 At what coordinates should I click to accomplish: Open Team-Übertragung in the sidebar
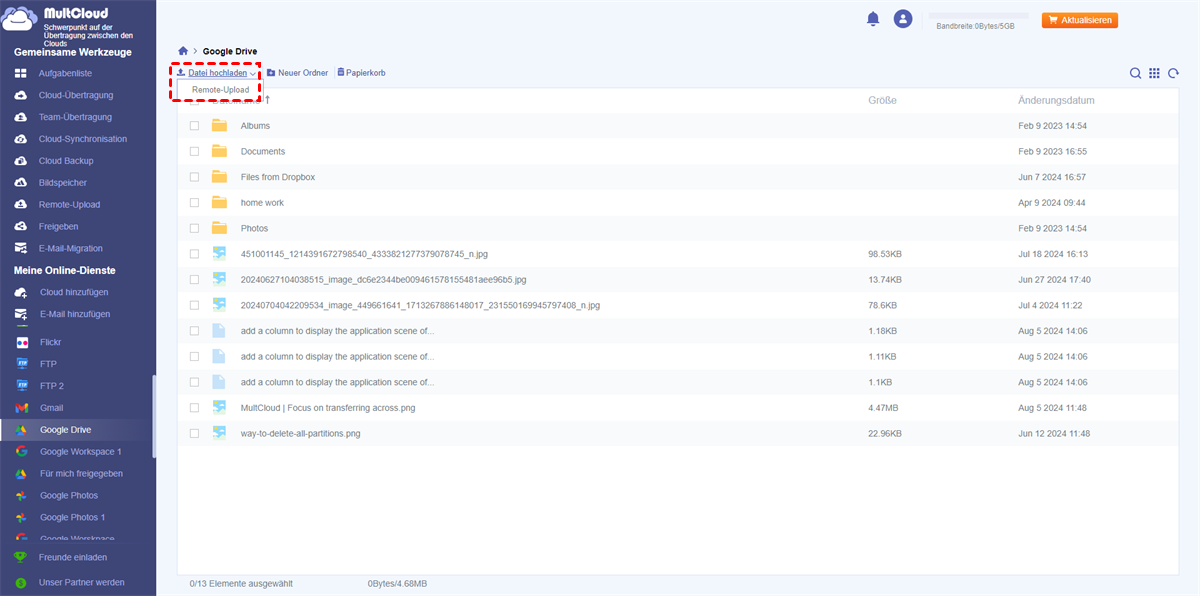point(75,117)
